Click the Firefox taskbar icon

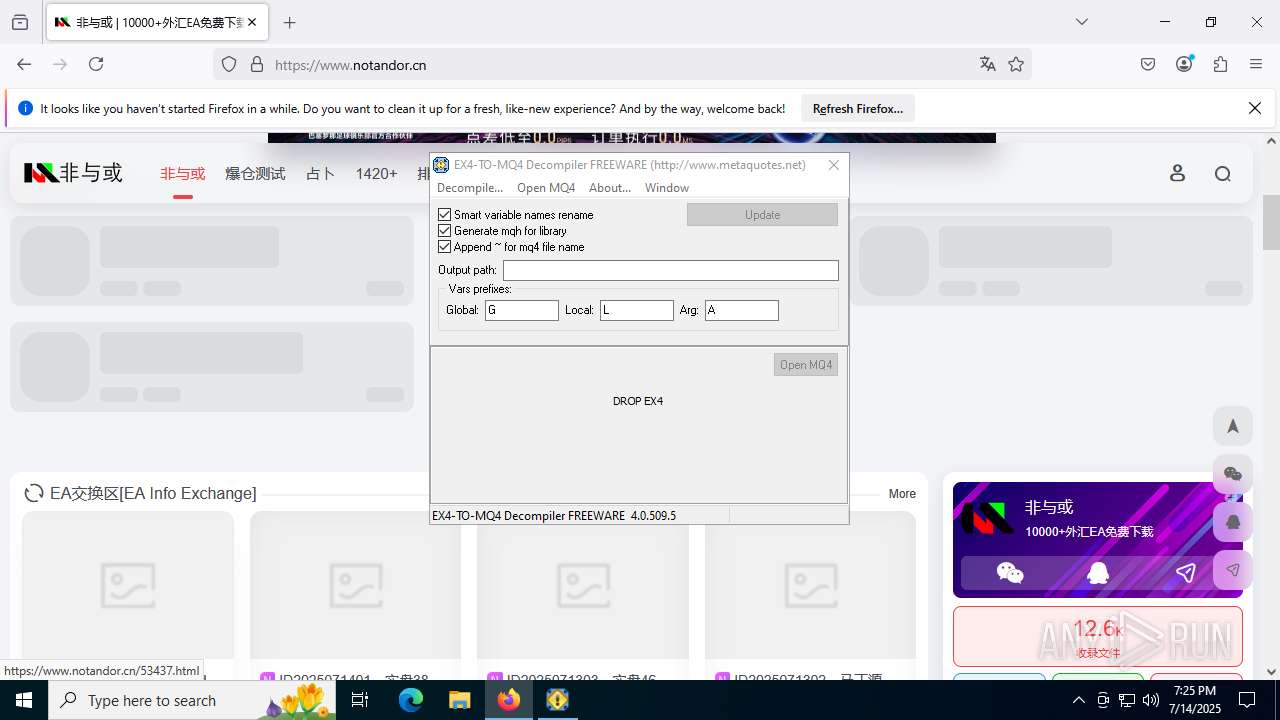(x=508, y=700)
